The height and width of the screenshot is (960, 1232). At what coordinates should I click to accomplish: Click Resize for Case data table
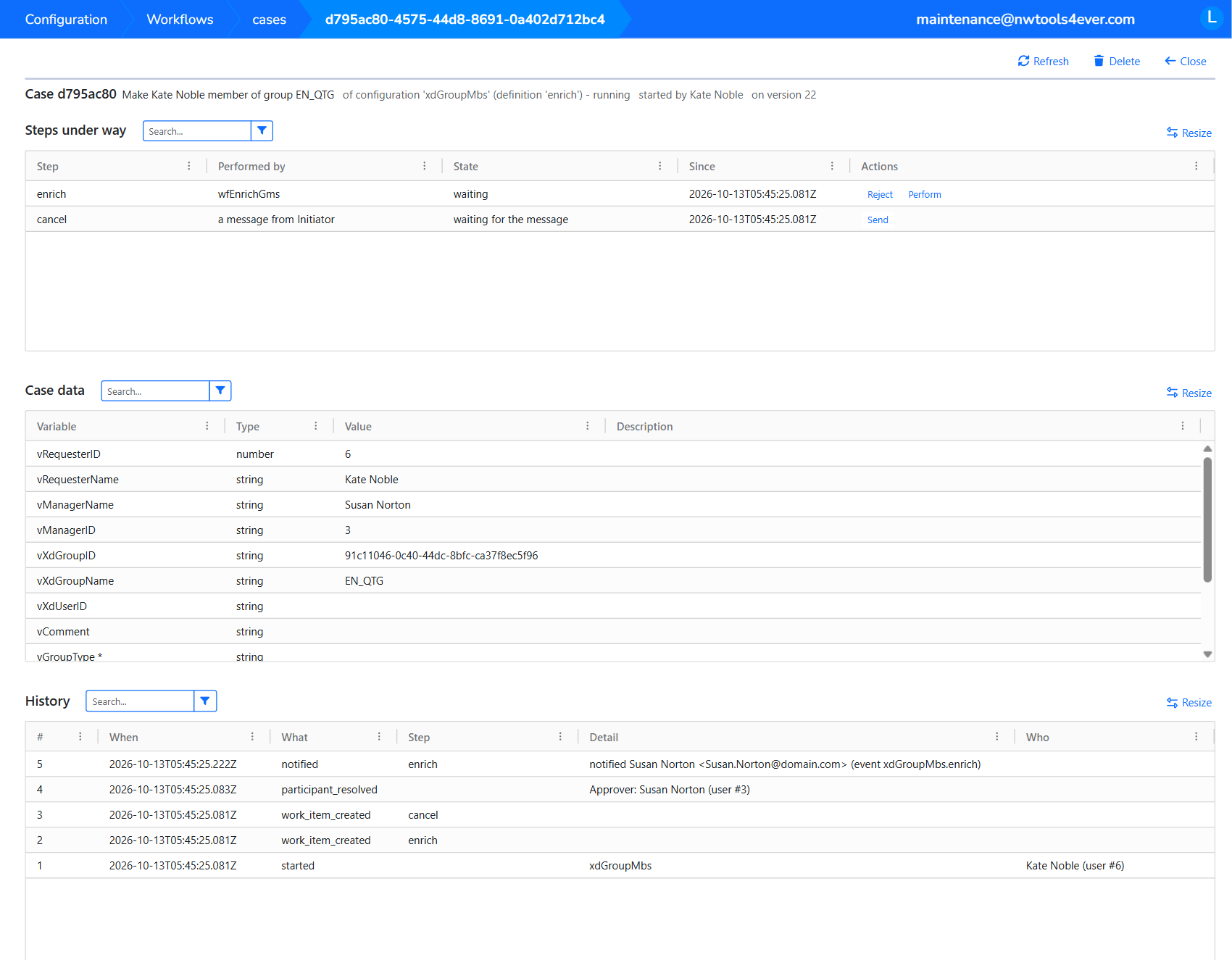coord(1189,393)
